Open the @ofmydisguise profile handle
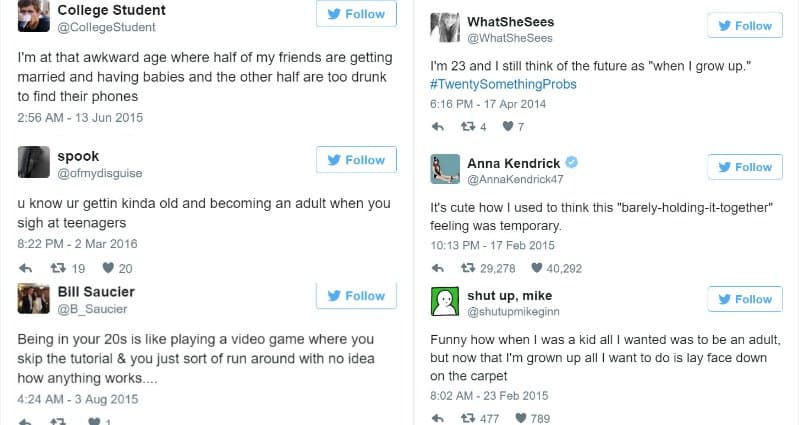The width and height of the screenshot is (799, 425). point(100,174)
